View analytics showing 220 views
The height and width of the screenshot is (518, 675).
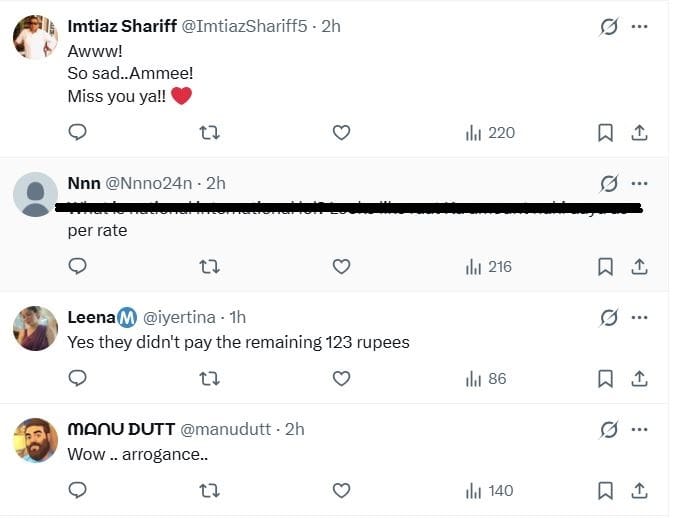(490, 132)
